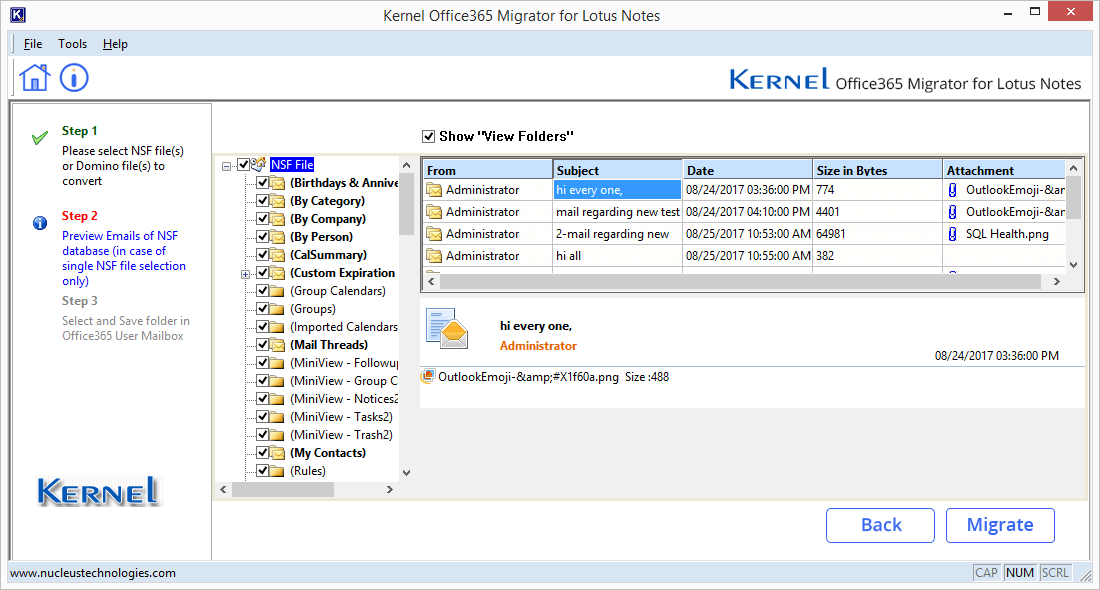Click folder icon of (Rules)

[278, 471]
